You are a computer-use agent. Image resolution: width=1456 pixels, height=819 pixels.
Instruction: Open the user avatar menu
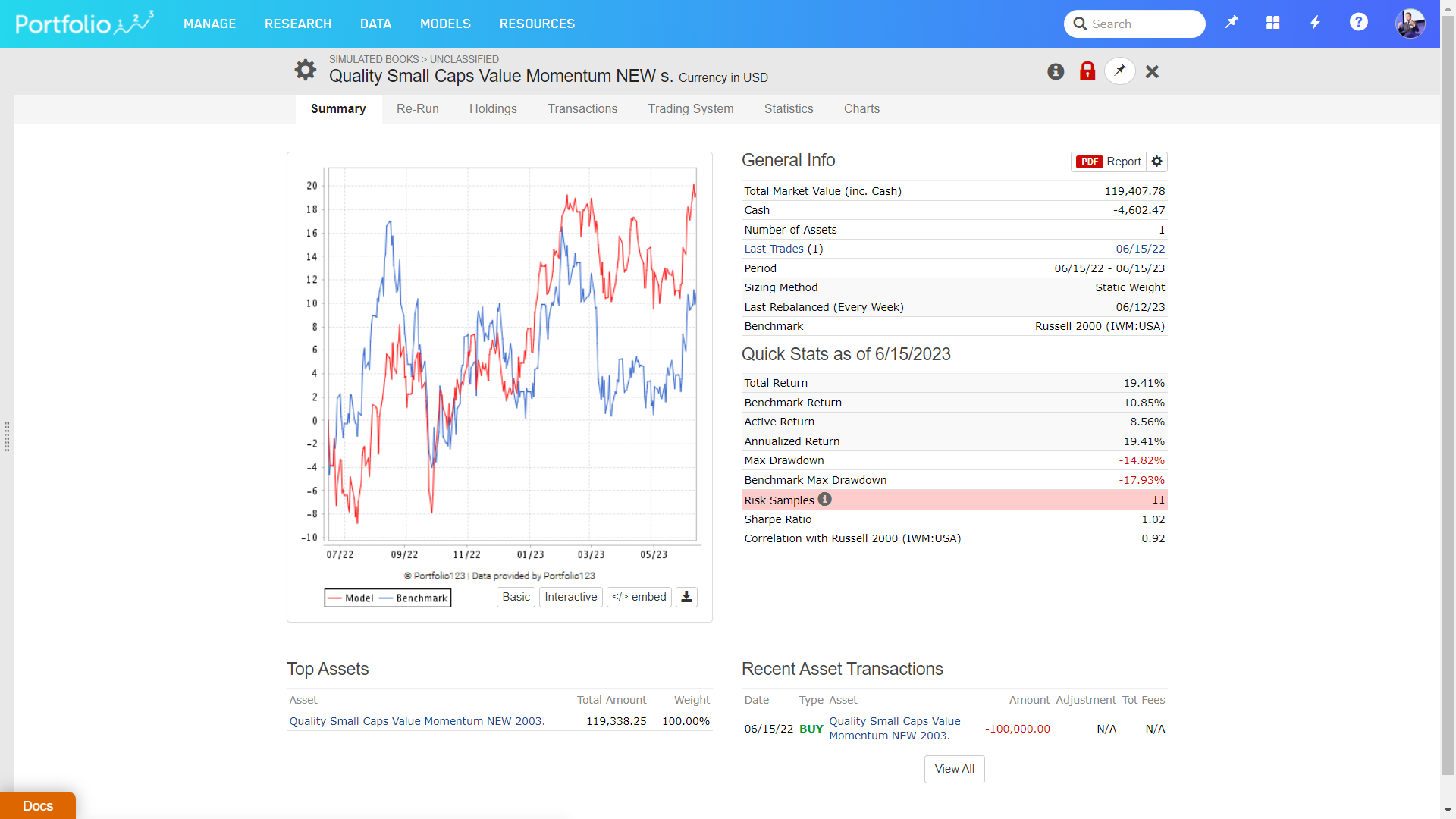(1410, 24)
